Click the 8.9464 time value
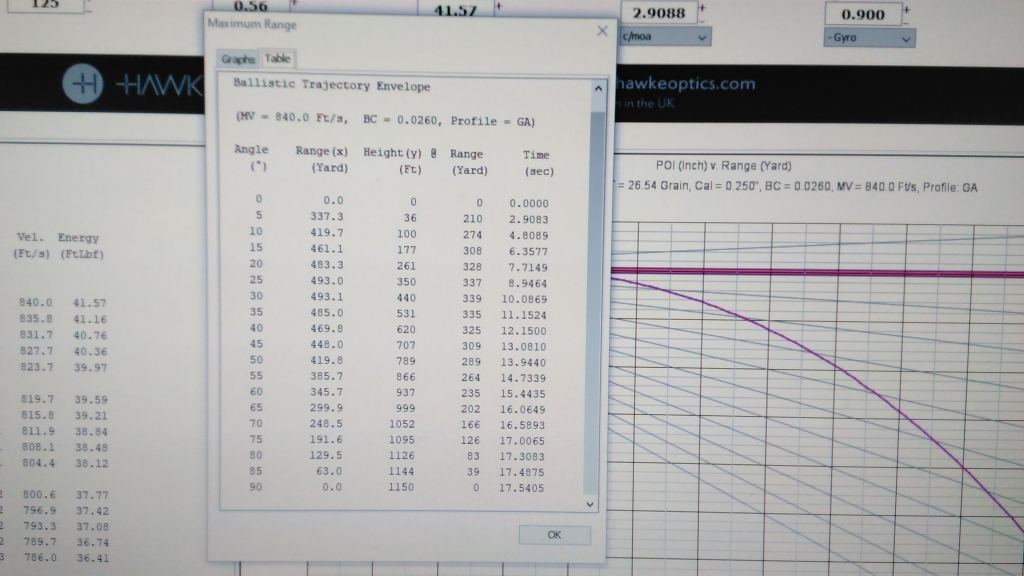Screen dimensions: 1024x576 [524, 283]
